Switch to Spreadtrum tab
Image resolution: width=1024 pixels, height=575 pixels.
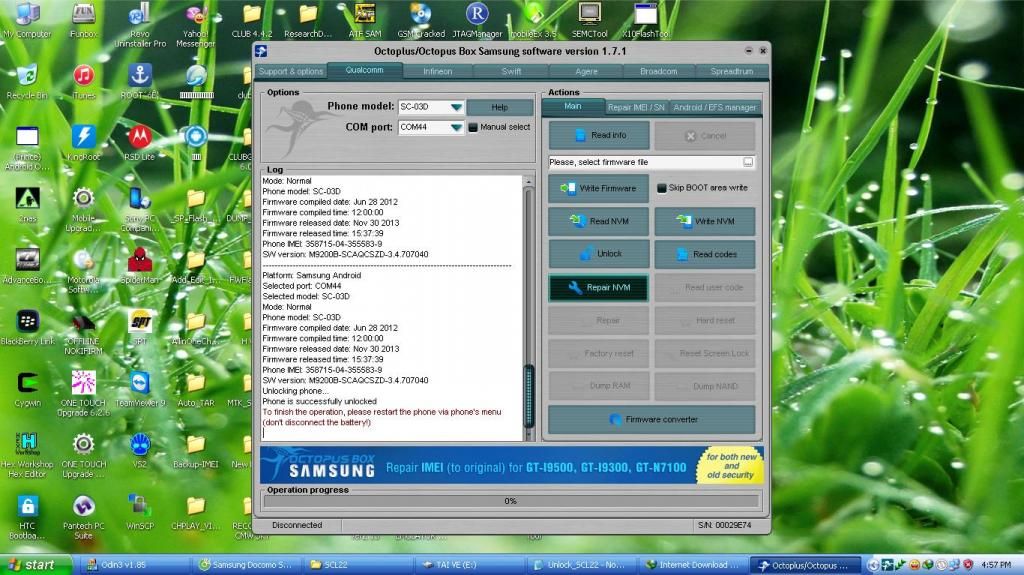[x=731, y=71]
